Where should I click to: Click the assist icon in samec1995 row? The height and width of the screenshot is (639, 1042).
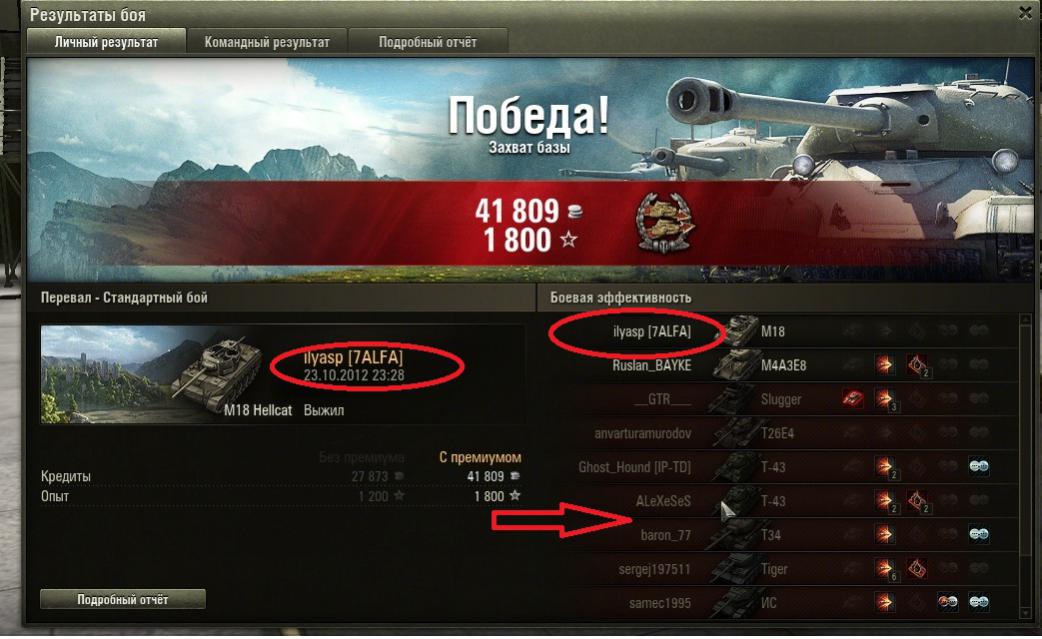pyautogui.click(x=948, y=602)
